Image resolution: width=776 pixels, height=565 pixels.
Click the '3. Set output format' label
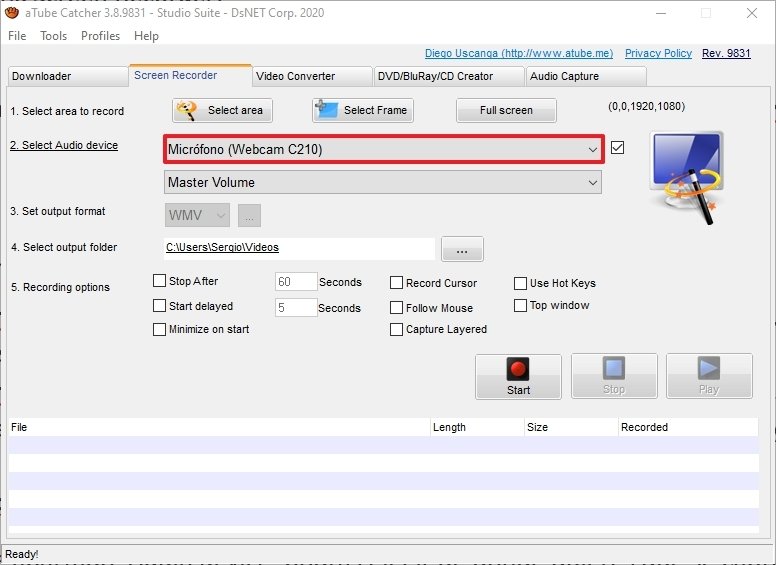[x=58, y=211]
